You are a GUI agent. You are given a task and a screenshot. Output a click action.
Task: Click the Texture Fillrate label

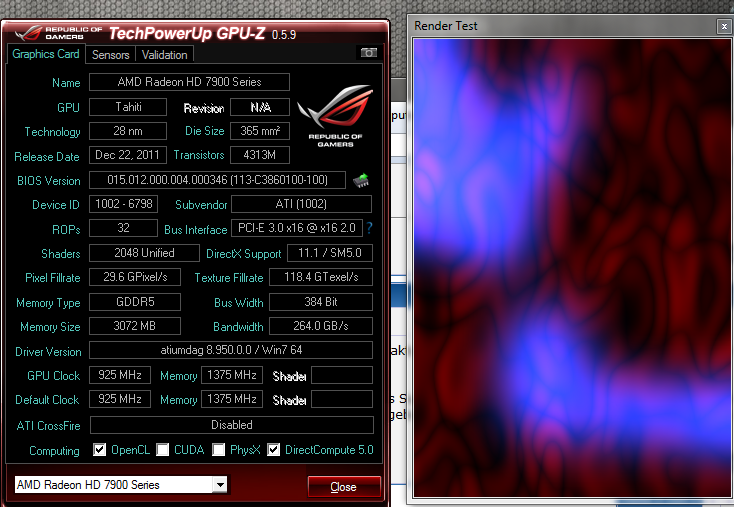229,278
